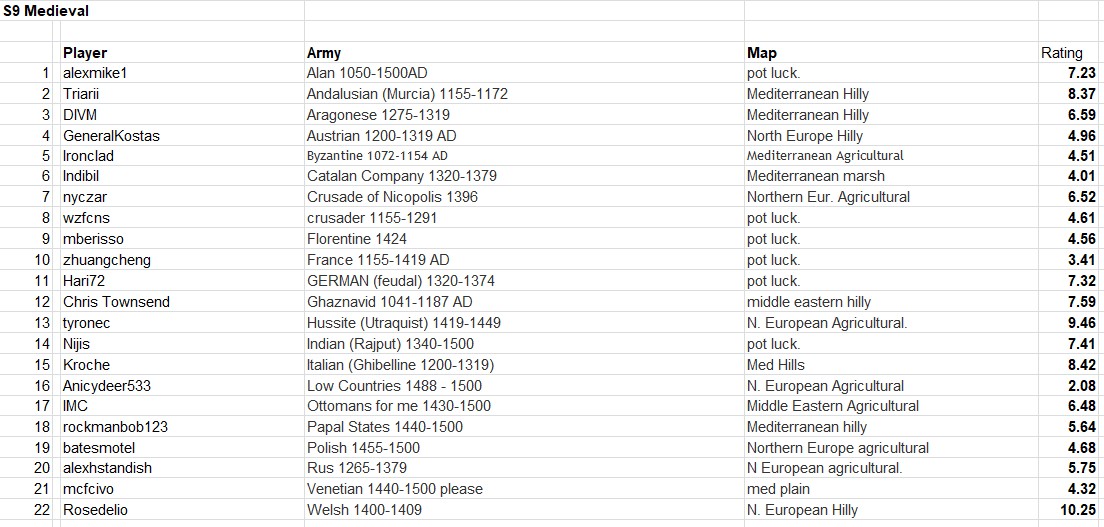Select the Mediterranean marsh map cell
Image resolution: width=1104 pixels, height=527 pixels.
click(815, 176)
